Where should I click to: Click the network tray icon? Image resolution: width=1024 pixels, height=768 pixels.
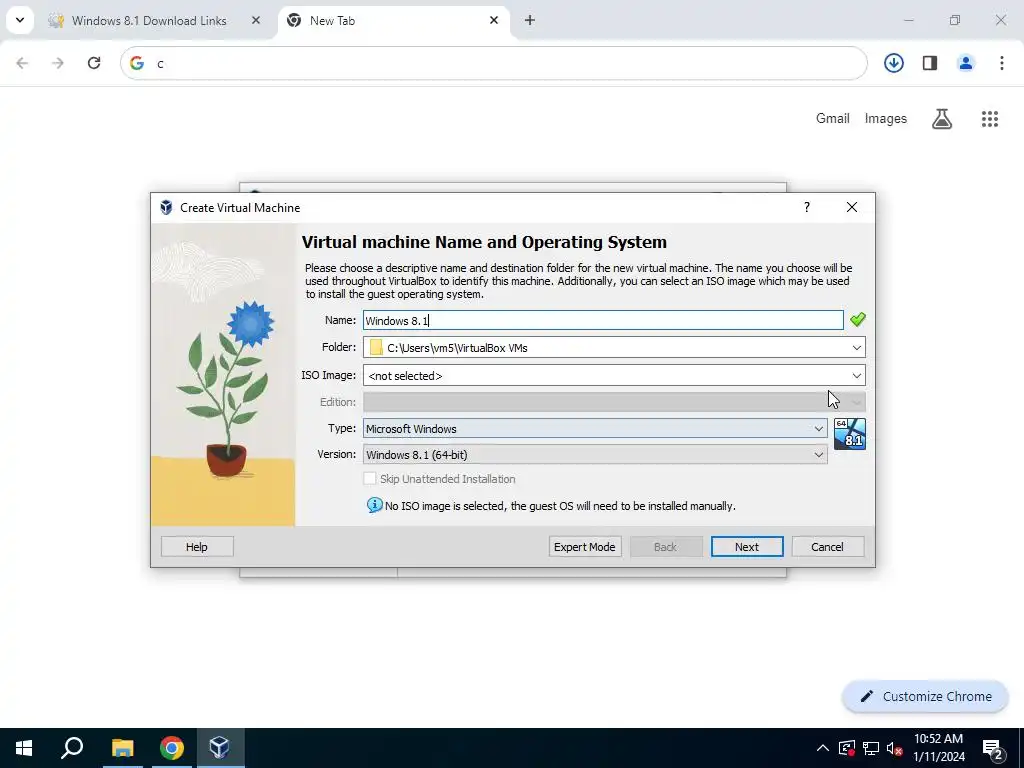click(871, 748)
